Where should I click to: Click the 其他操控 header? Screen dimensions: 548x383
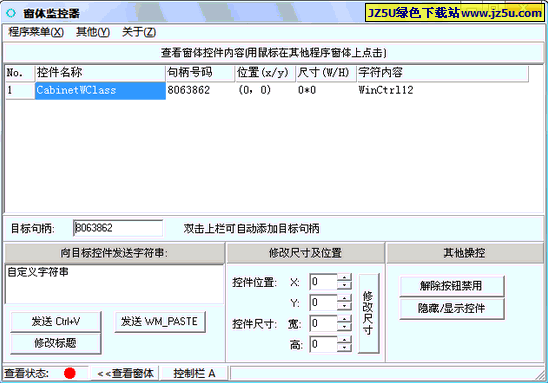[464, 253]
